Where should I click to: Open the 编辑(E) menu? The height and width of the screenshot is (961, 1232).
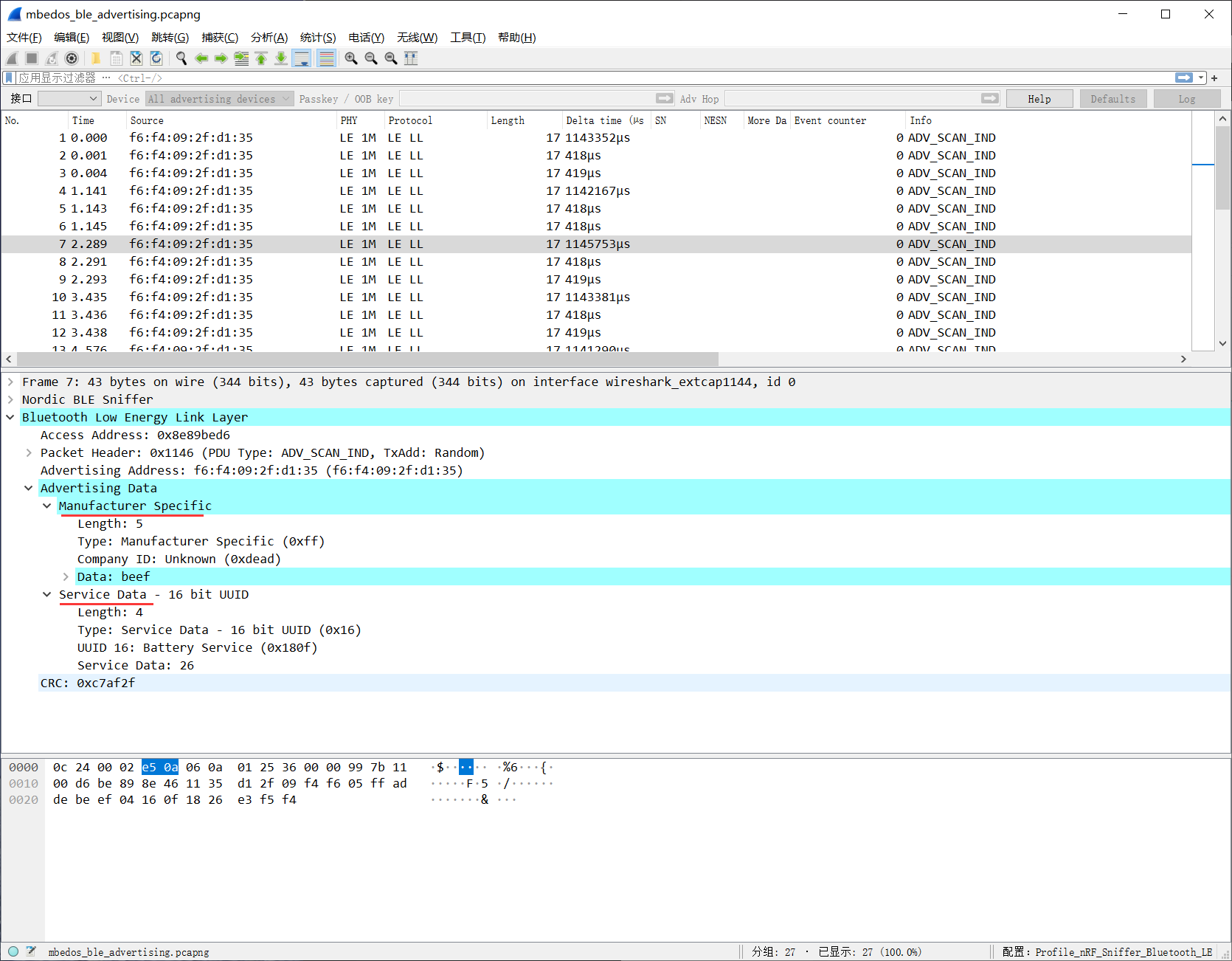pos(72,38)
